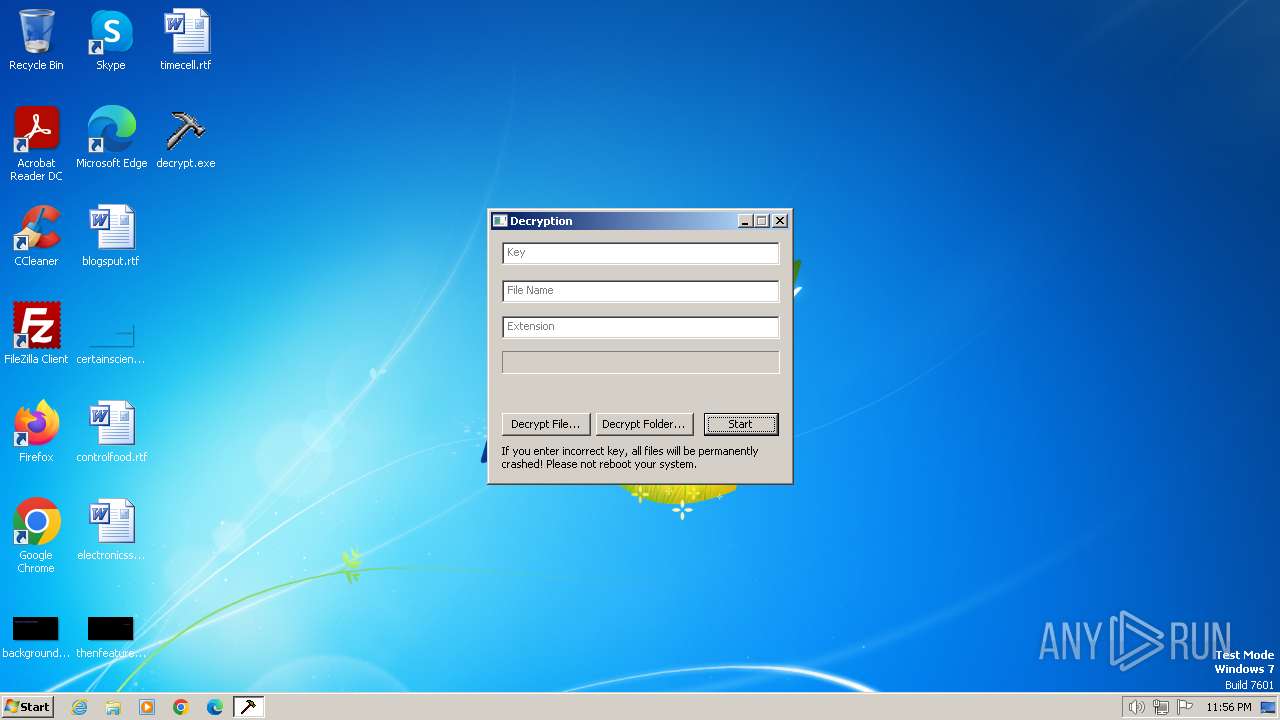Click the Decrypt File... button
Viewport: 1280px width, 720px height.
(545, 424)
